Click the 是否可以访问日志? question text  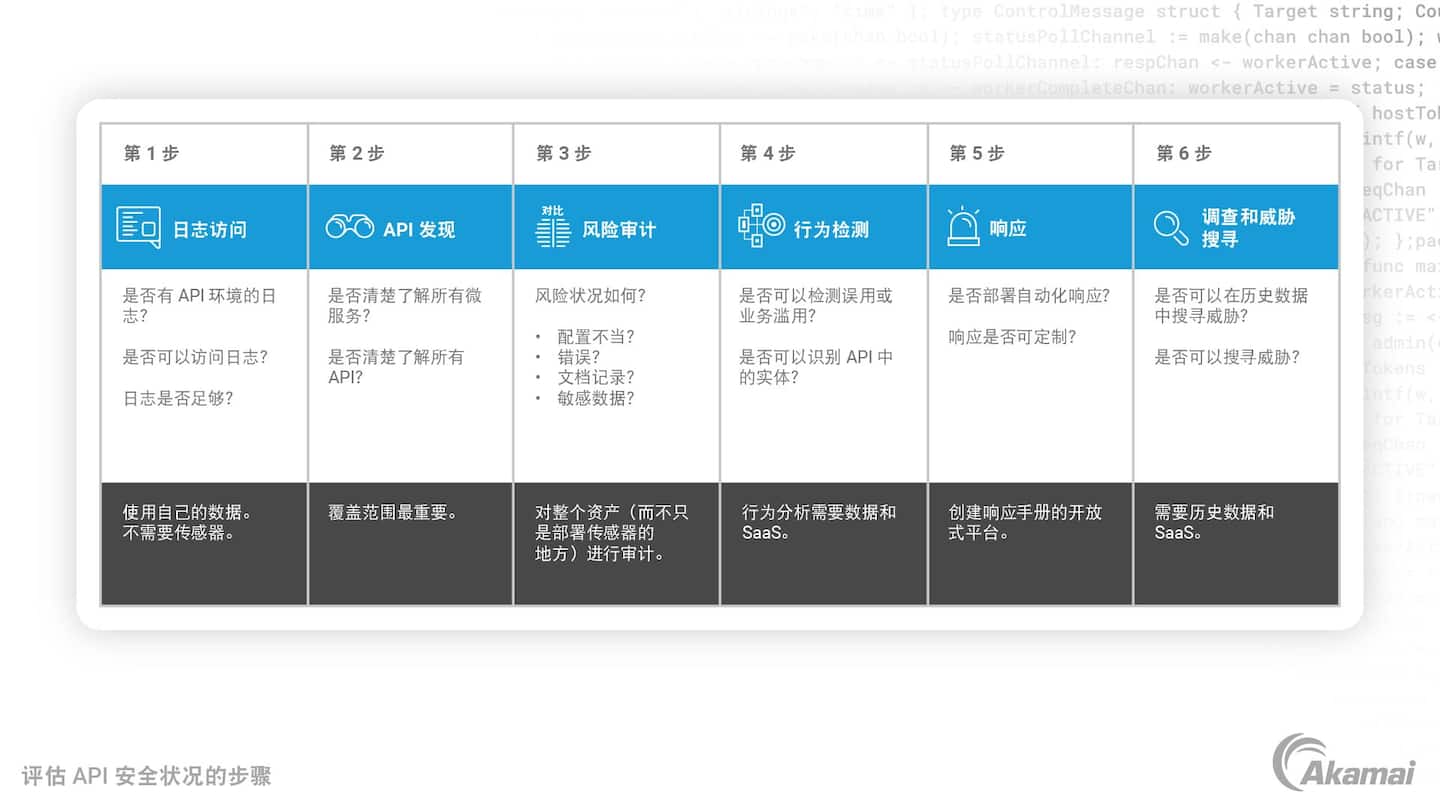(195, 357)
